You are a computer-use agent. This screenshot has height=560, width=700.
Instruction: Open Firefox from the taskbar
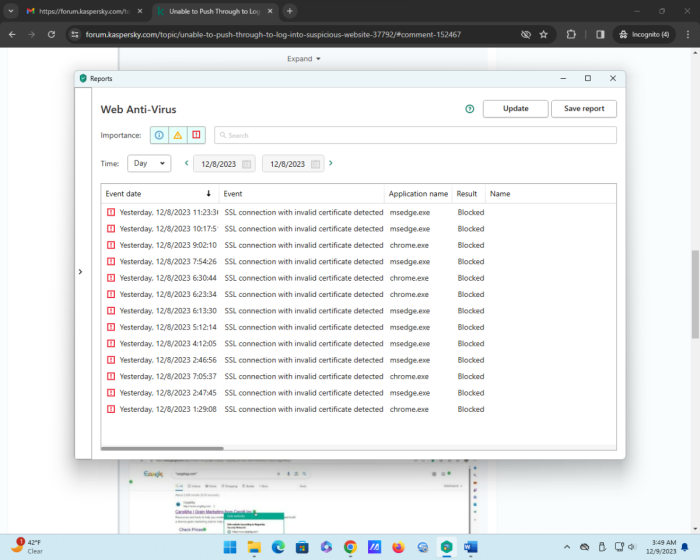[398, 547]
